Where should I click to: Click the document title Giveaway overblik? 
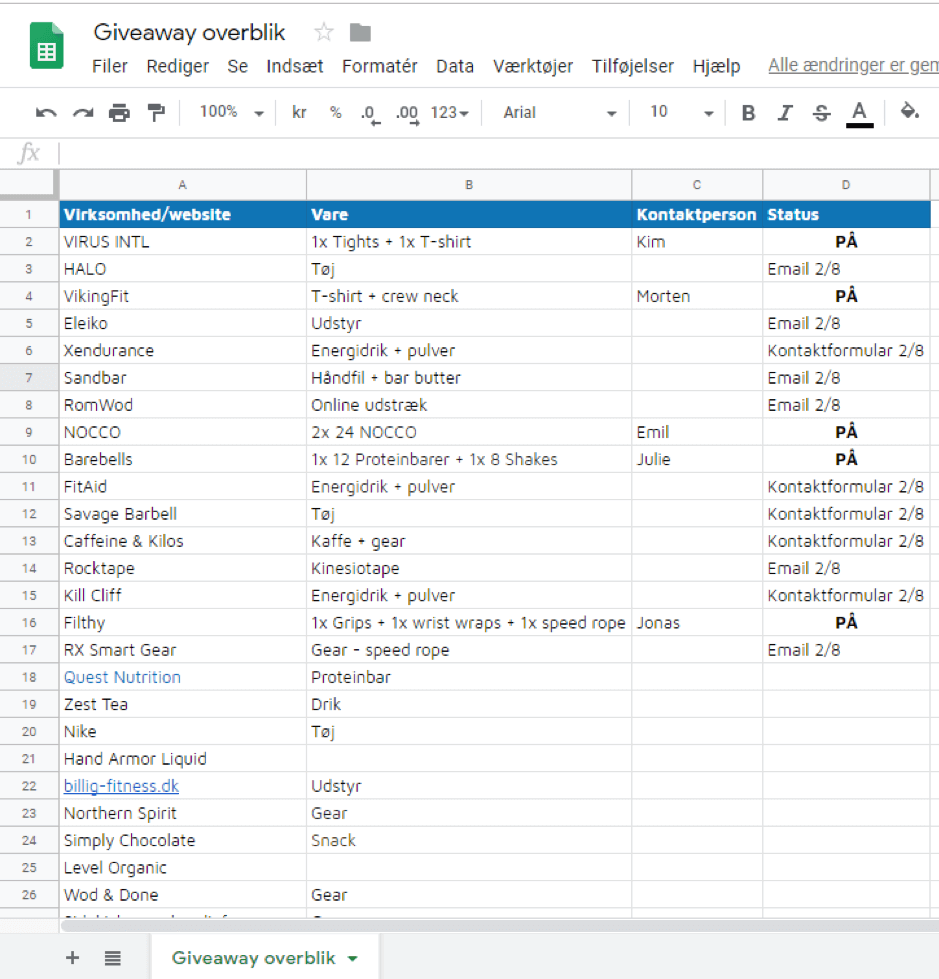tap(189, 32)
